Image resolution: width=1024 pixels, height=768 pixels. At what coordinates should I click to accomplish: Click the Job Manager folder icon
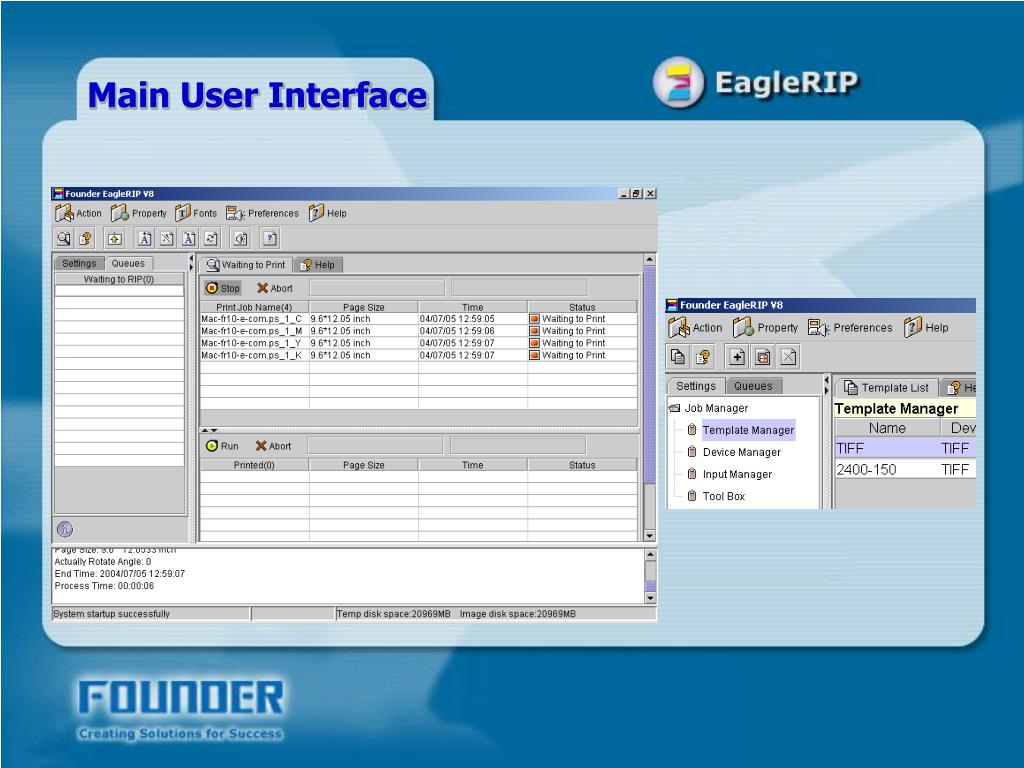coord(675,408)
